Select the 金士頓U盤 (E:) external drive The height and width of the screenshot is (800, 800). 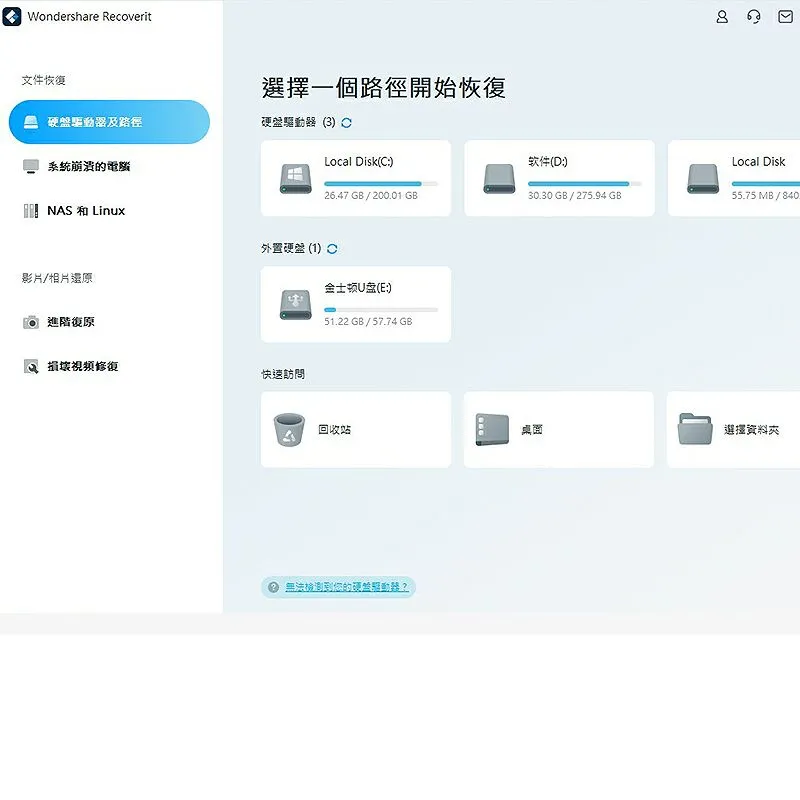point(355,304)
